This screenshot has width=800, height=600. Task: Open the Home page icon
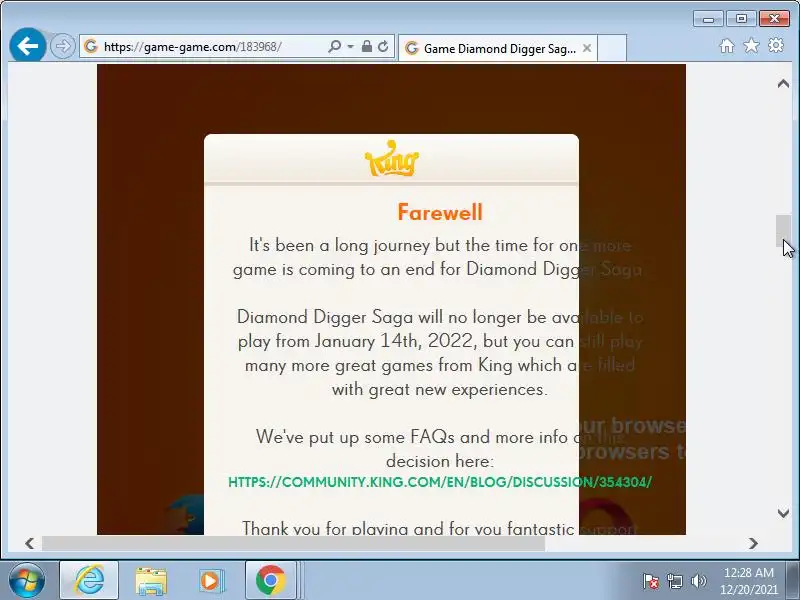[727, 46]
